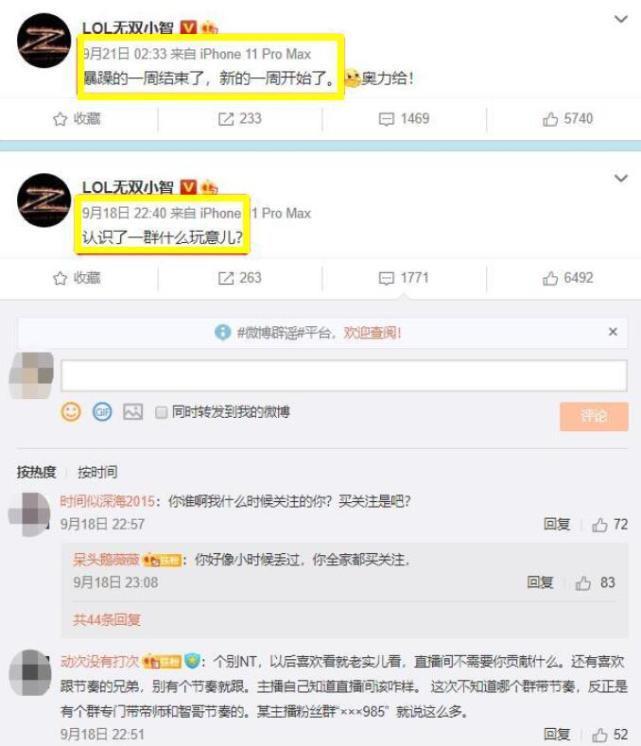Click the image upload icon

[133, 412]
